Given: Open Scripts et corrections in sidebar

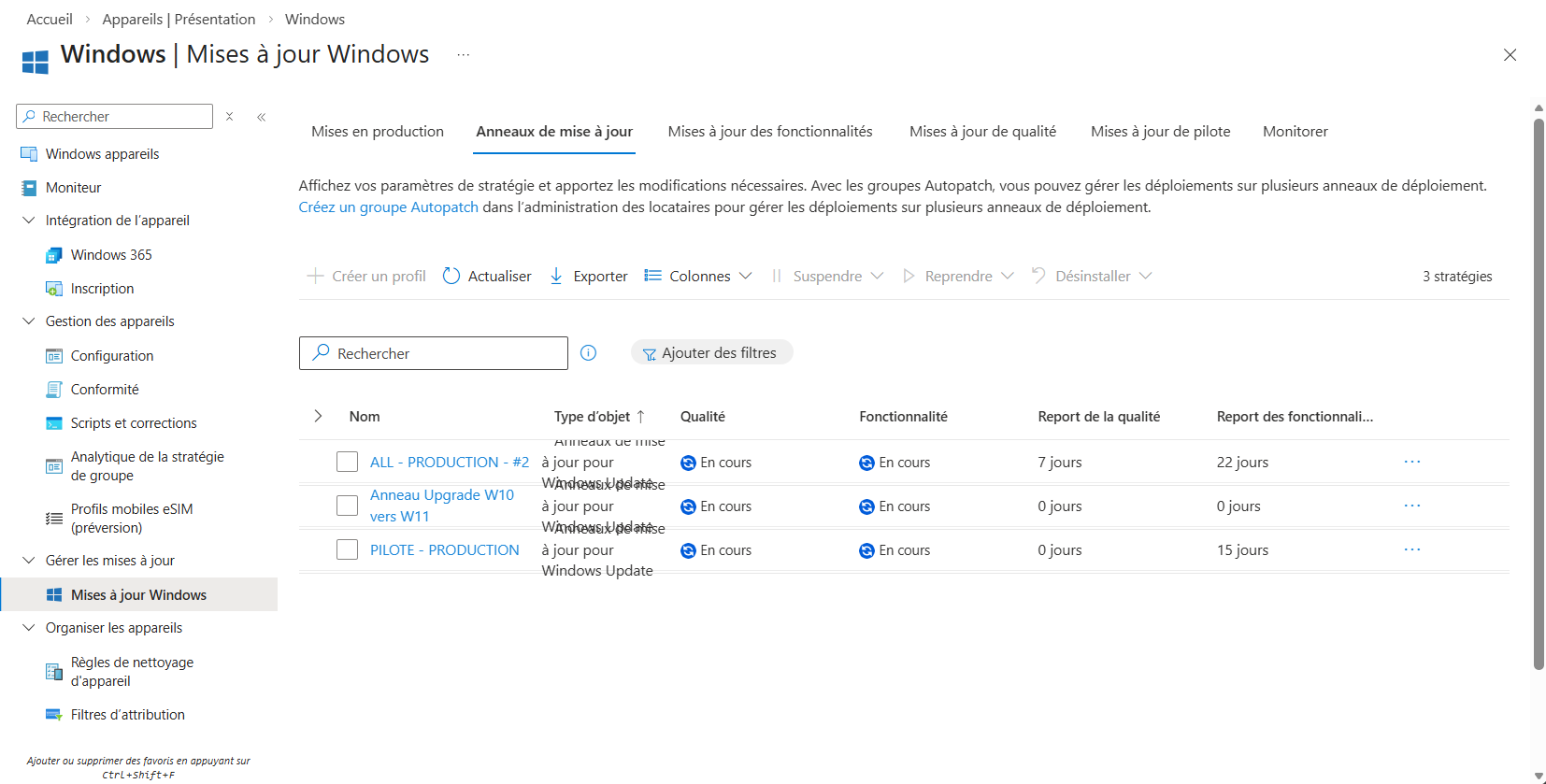Looking at the screenshot, I should point(134,423).
